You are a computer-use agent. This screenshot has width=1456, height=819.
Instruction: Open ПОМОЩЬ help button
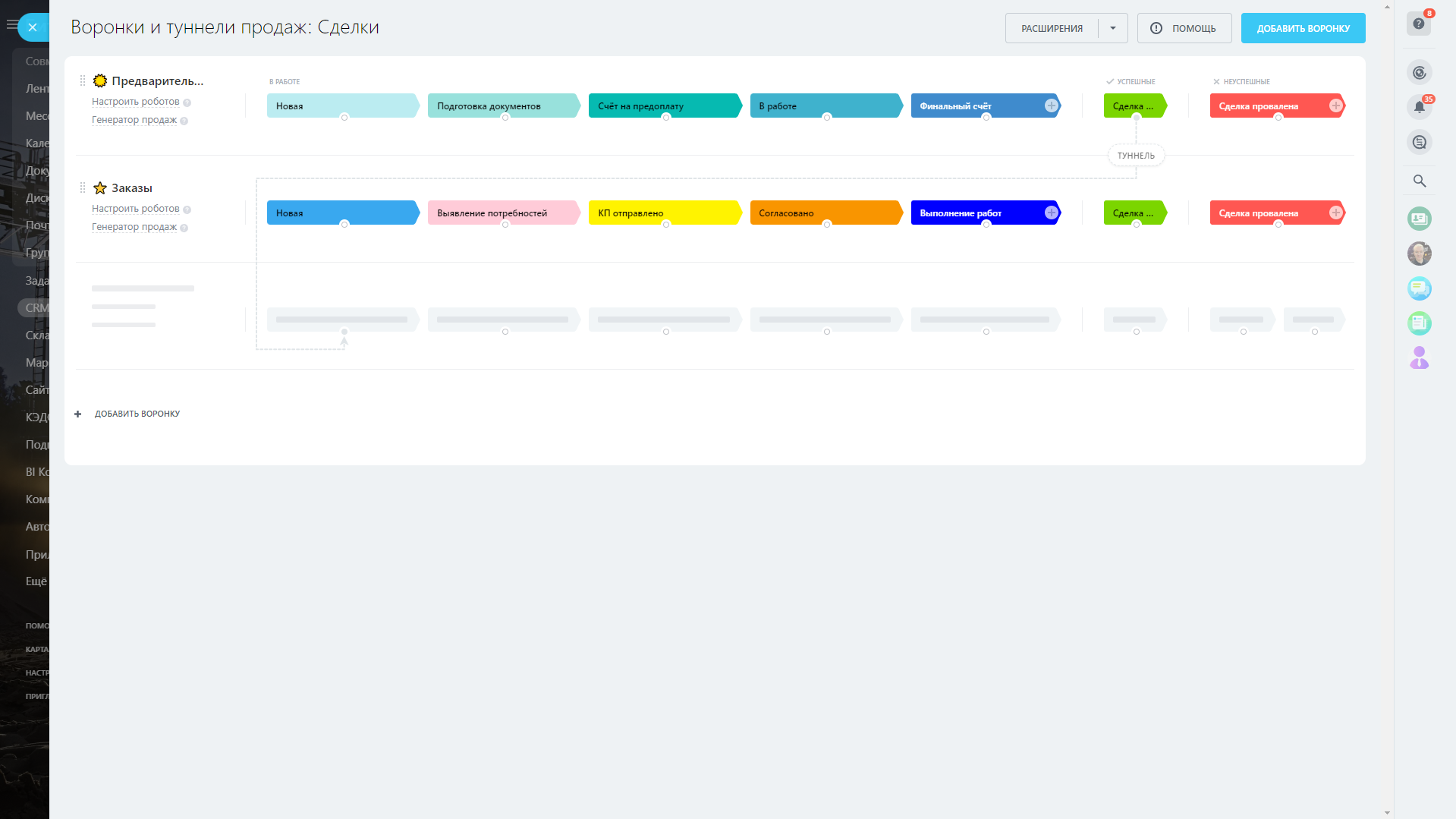1184,28
